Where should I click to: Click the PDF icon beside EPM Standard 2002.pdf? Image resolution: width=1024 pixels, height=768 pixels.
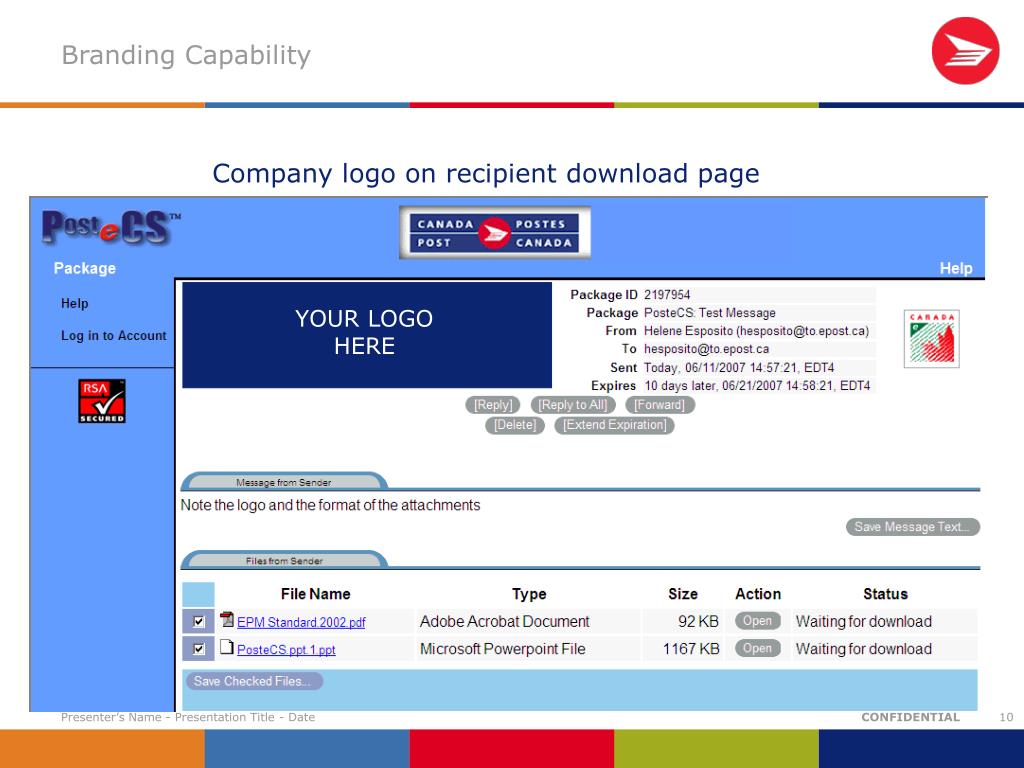(227, 619)
